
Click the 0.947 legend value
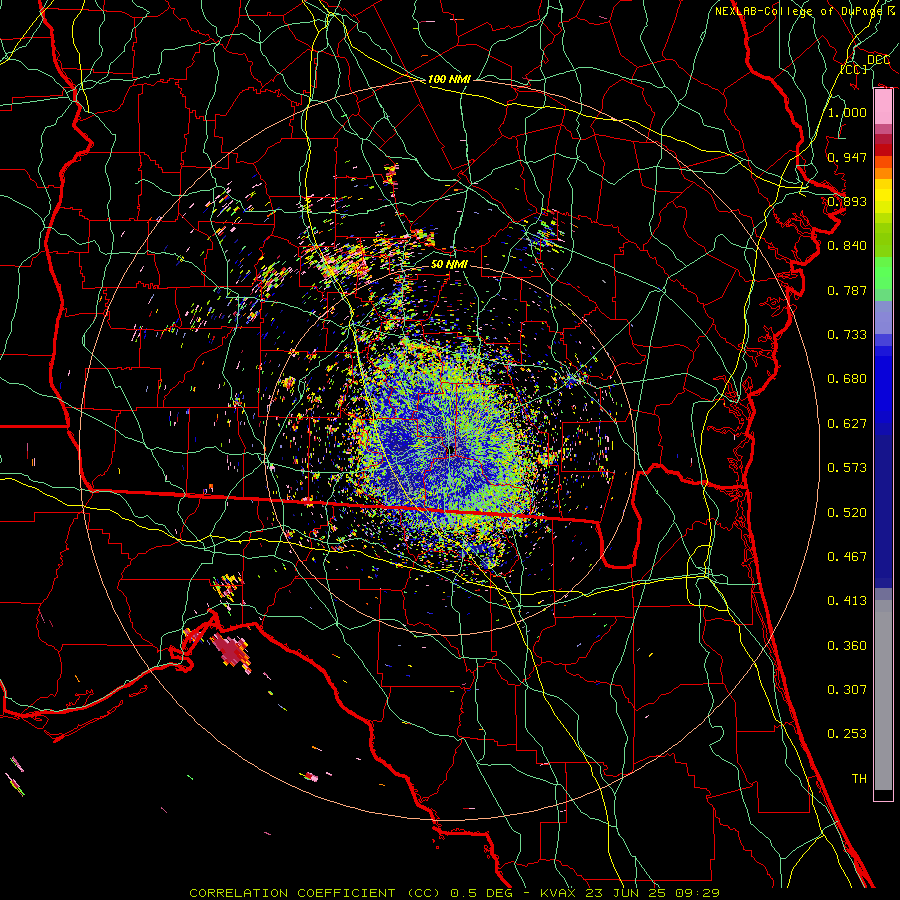[x=847, y=157]
